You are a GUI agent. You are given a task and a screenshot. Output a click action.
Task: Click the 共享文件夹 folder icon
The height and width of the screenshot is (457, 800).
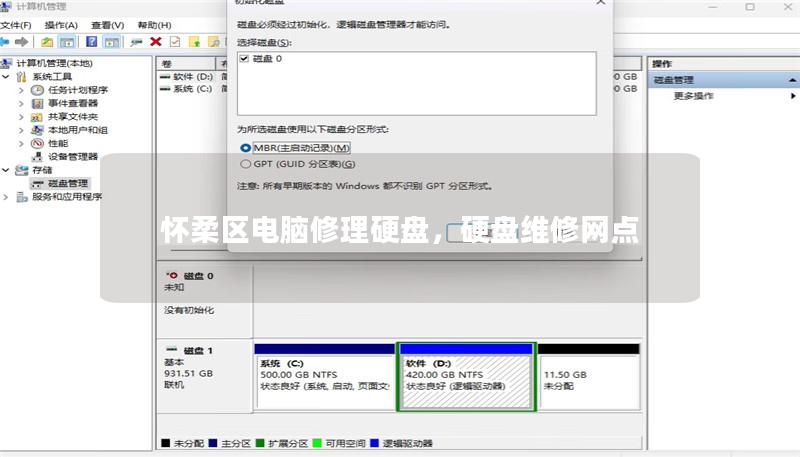pos(37,117)
